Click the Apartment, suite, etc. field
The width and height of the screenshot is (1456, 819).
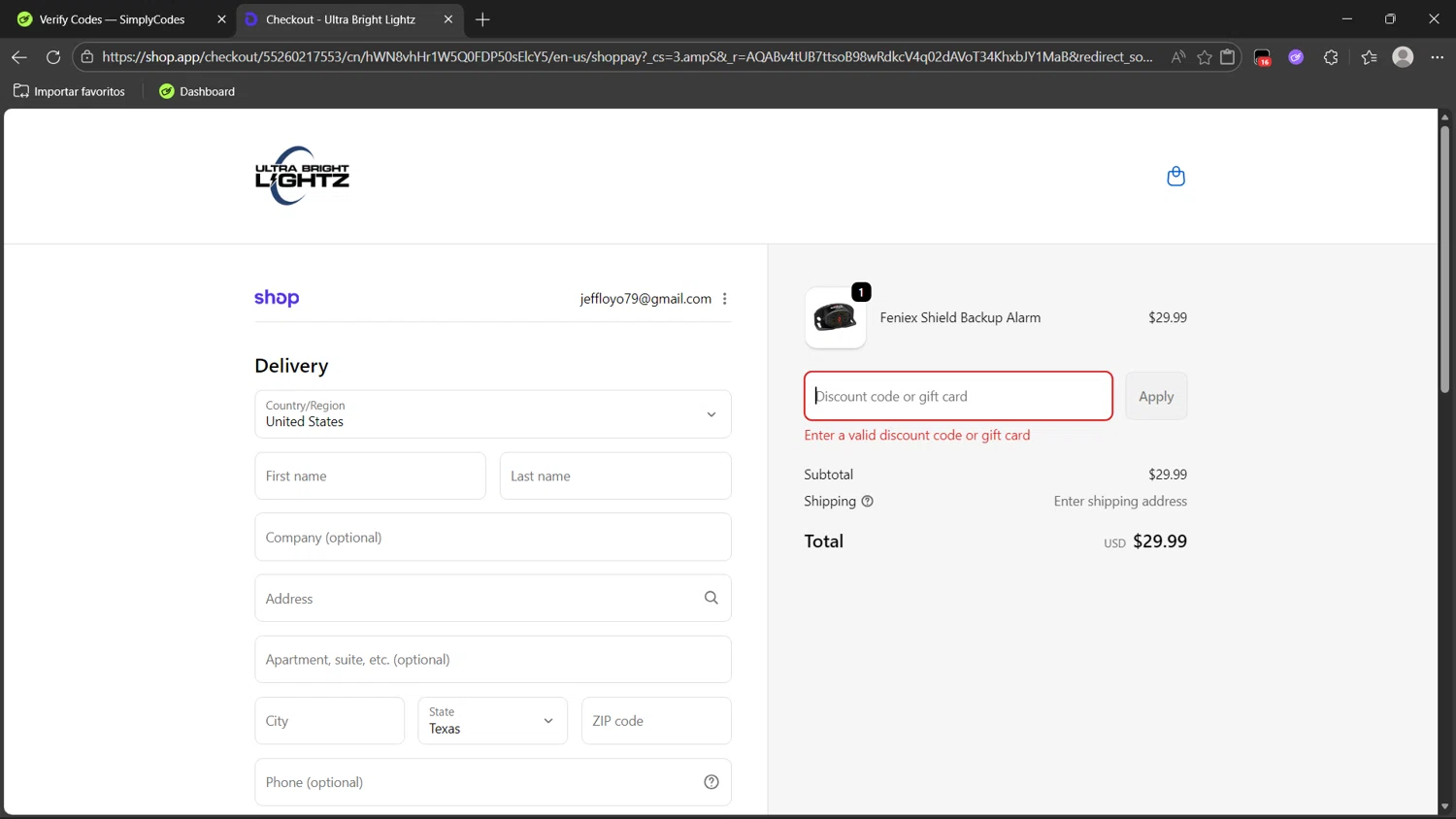[493, 660]
